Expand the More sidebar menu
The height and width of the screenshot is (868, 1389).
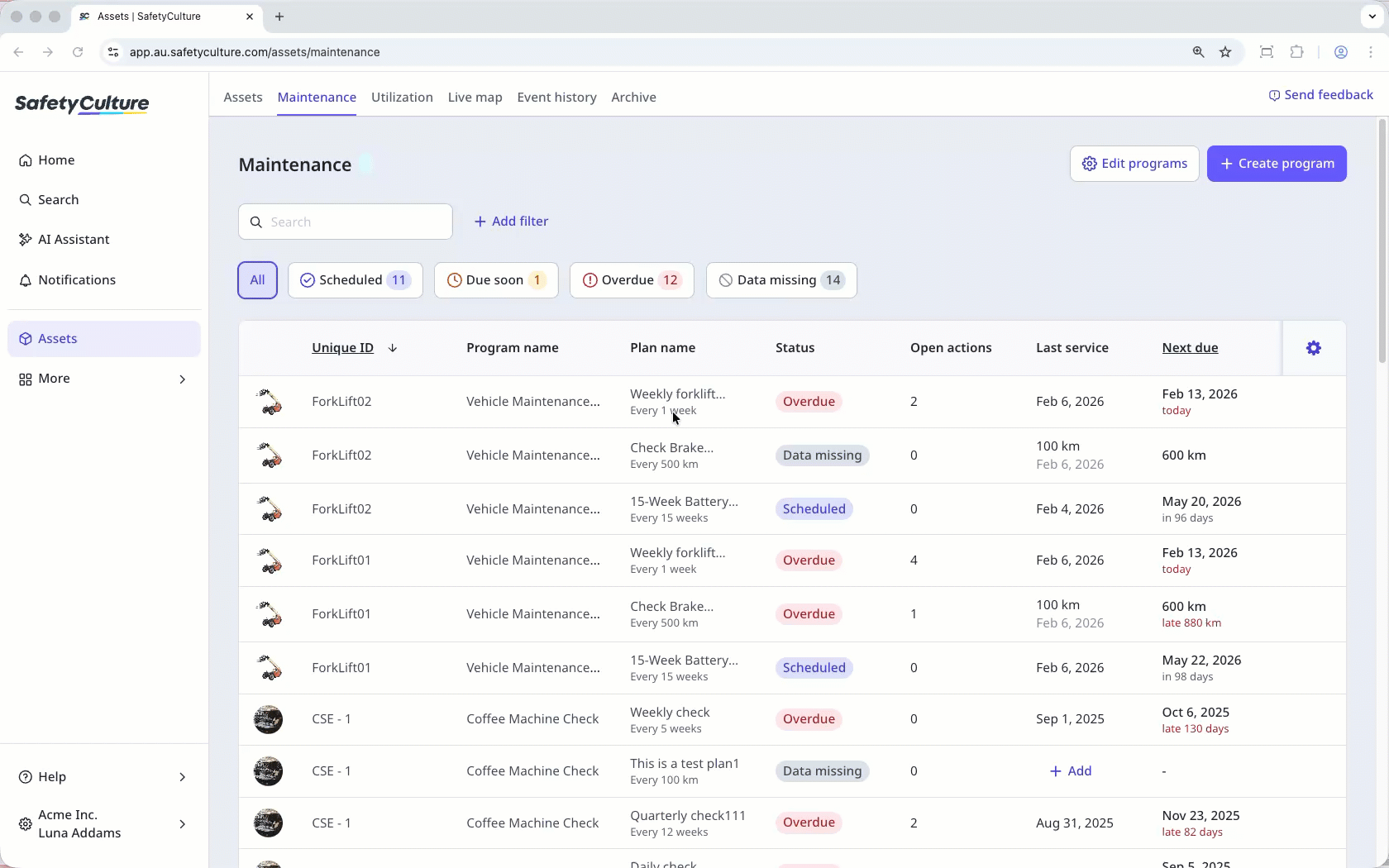click(x=104, y=379)
